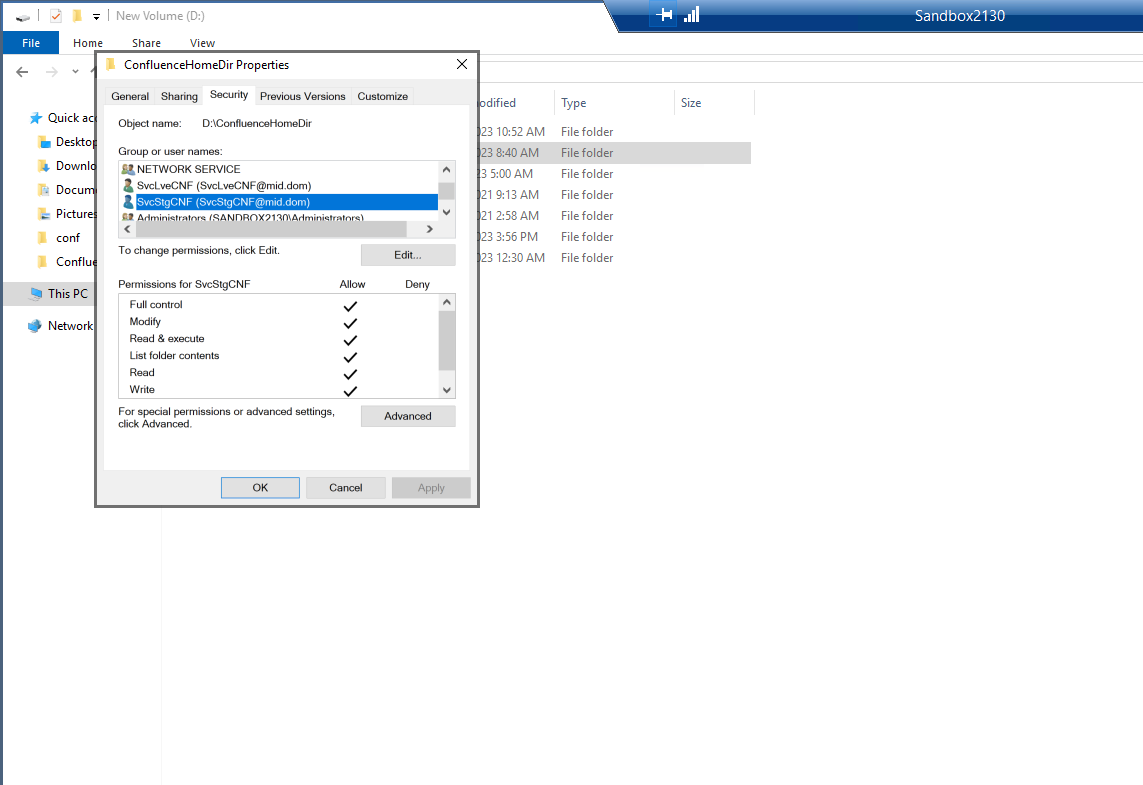Open the Home ribbon tab

(87, 43)
